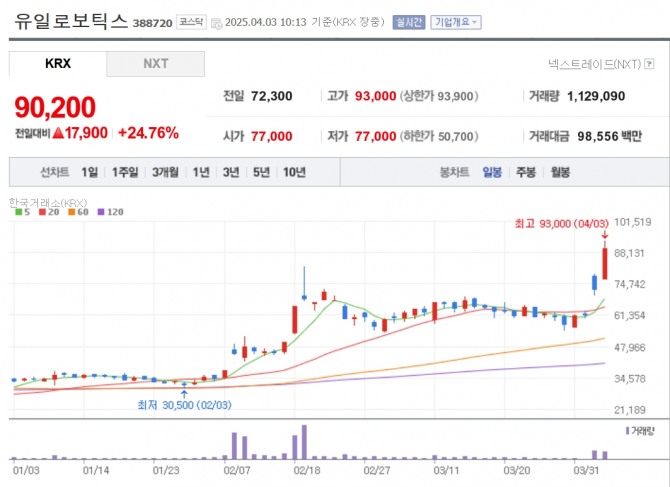
Task: Open the 넥스트레이드(NXT) help link
Action: (595, 64)
